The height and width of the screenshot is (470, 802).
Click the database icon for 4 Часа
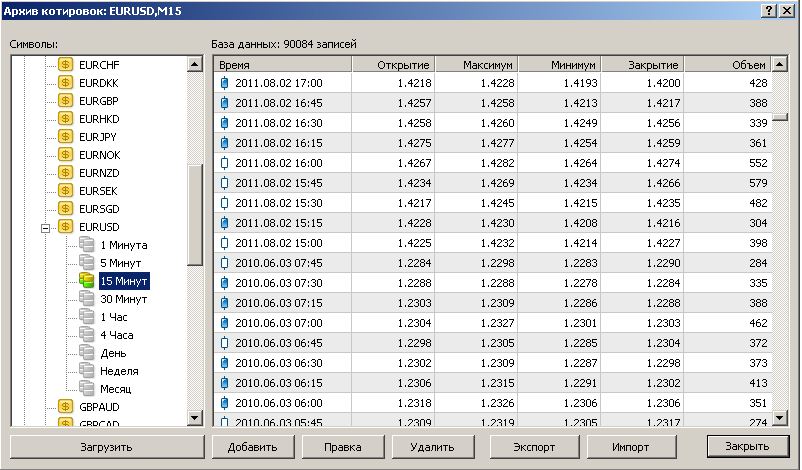coord(86,334)
